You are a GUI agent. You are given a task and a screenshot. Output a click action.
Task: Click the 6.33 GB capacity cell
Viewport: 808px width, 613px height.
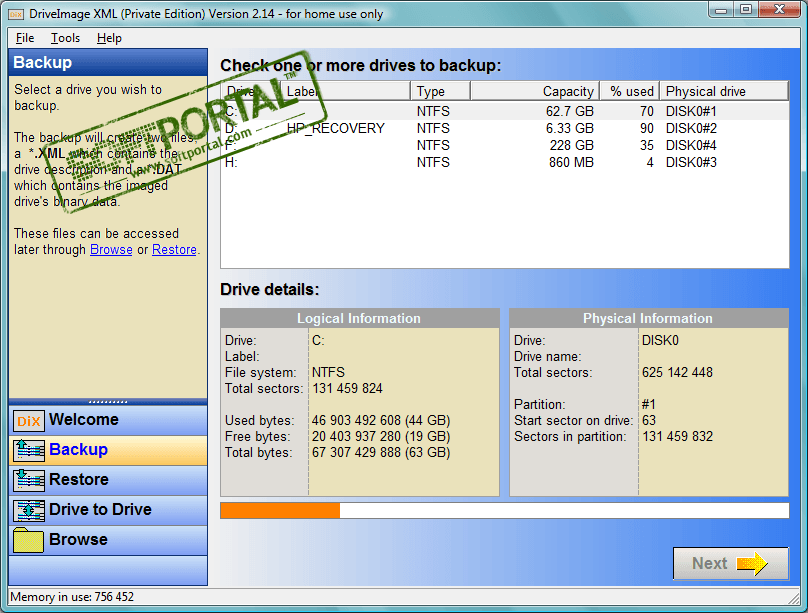pyautogui.click(x=569, y=128)
